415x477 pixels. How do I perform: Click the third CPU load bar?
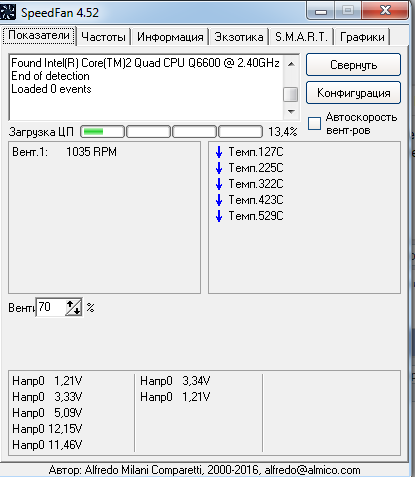pos(194,132)
